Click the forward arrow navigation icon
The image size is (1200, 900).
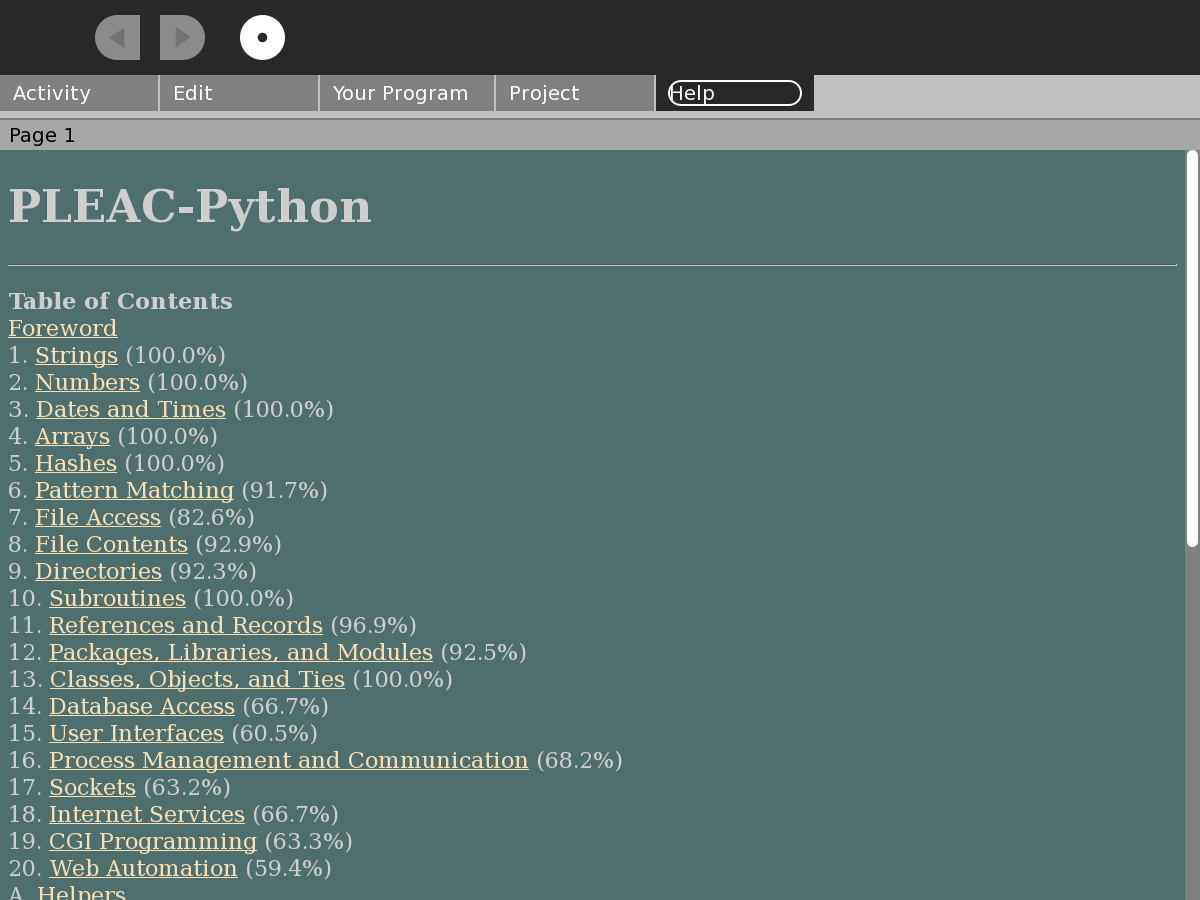point(182,38)
